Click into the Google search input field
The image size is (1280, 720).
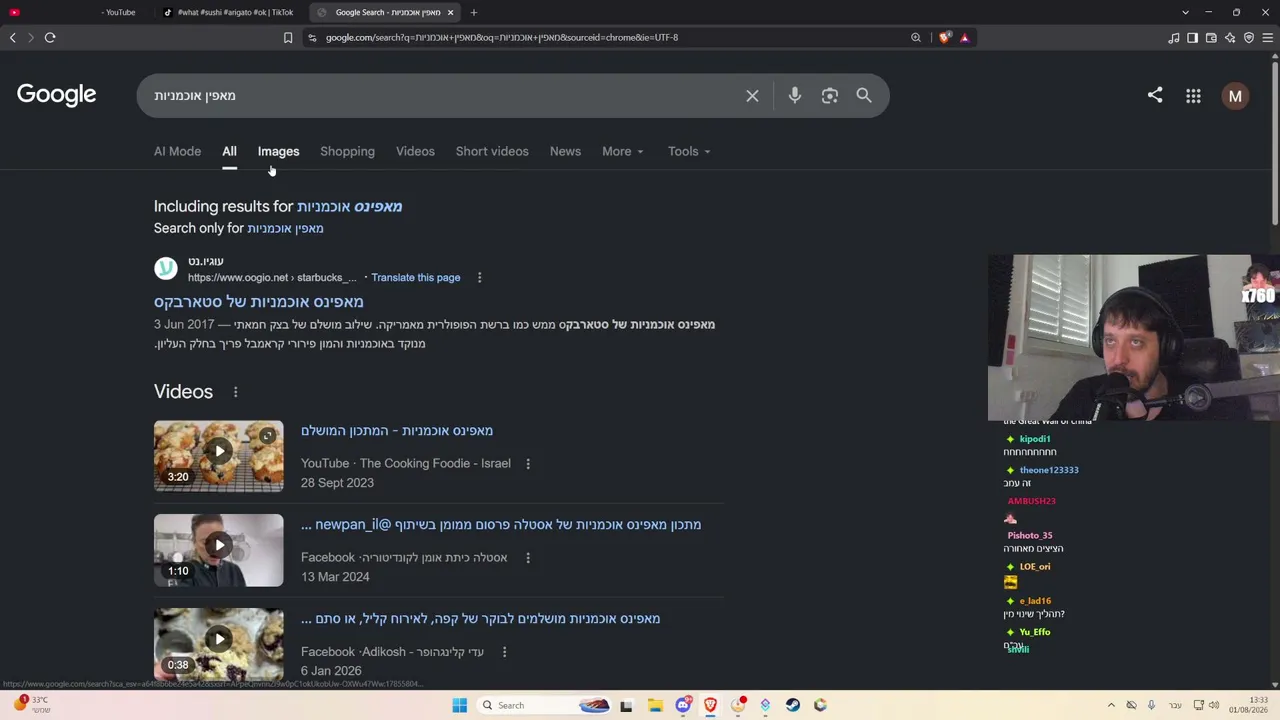(x=440, y=96)
